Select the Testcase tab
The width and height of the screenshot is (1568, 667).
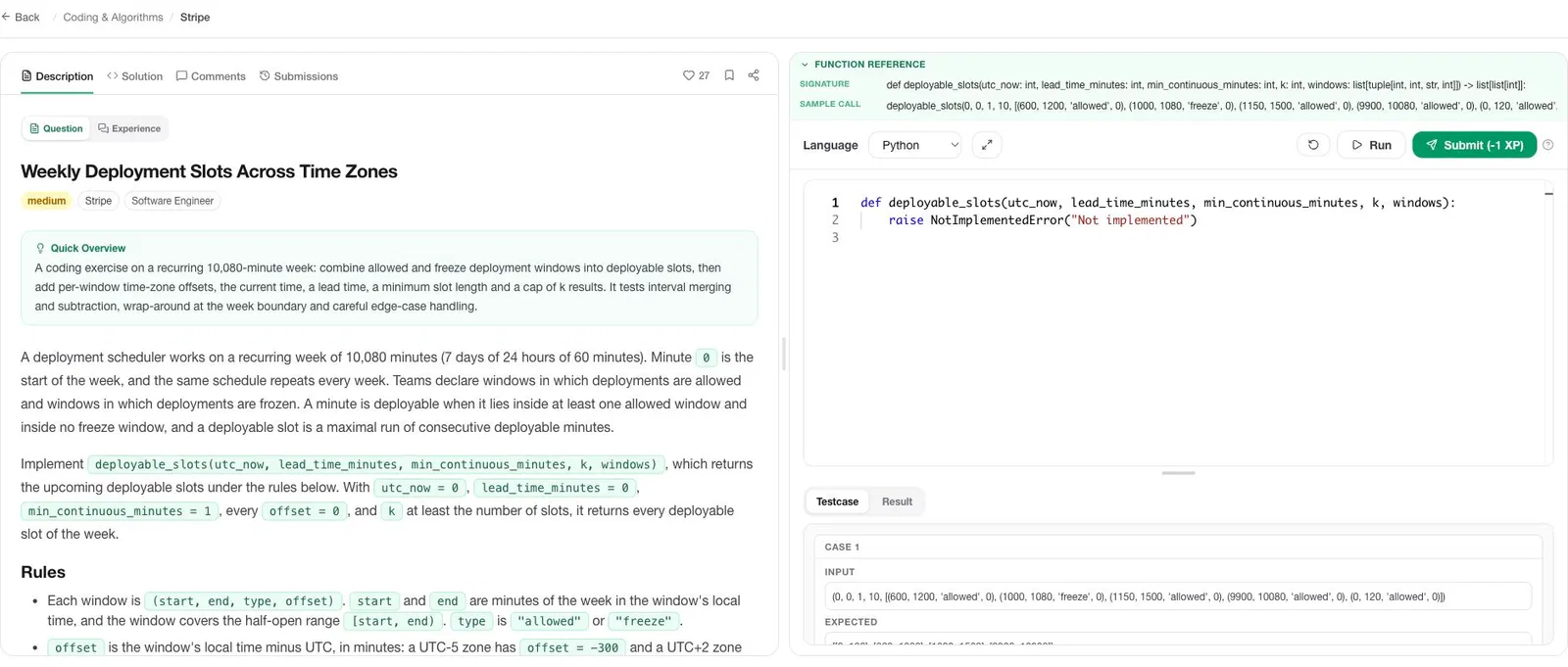coord(837,501)
